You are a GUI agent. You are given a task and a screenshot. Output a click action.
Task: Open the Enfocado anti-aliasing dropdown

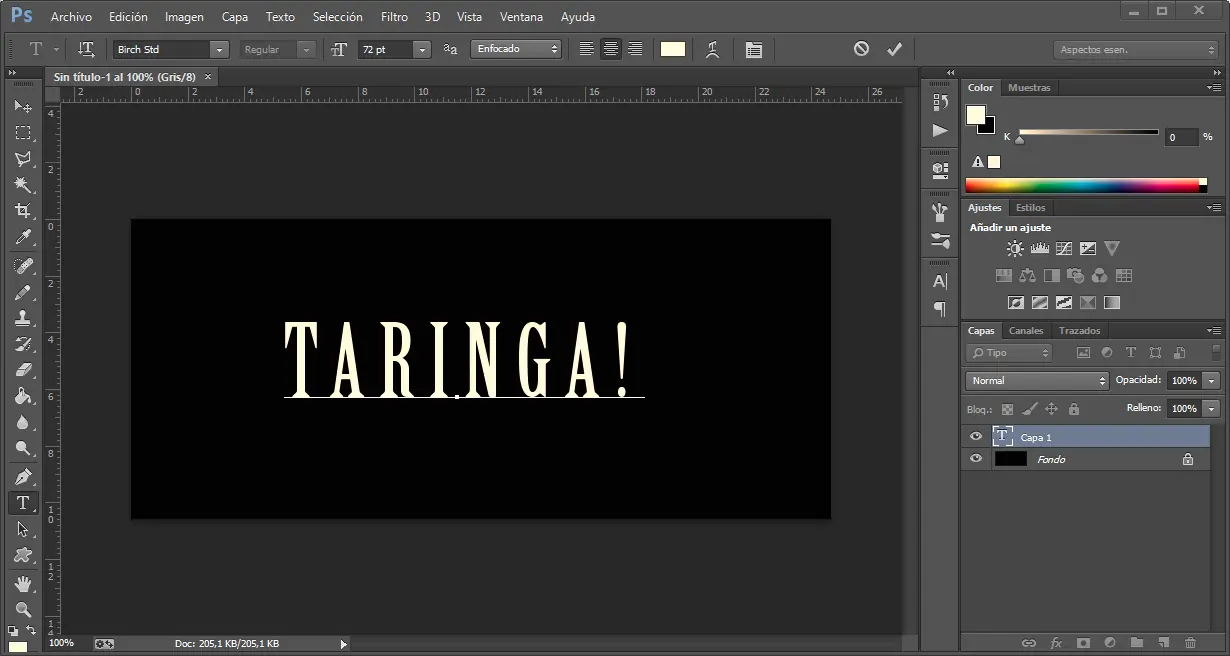[516, 49]
